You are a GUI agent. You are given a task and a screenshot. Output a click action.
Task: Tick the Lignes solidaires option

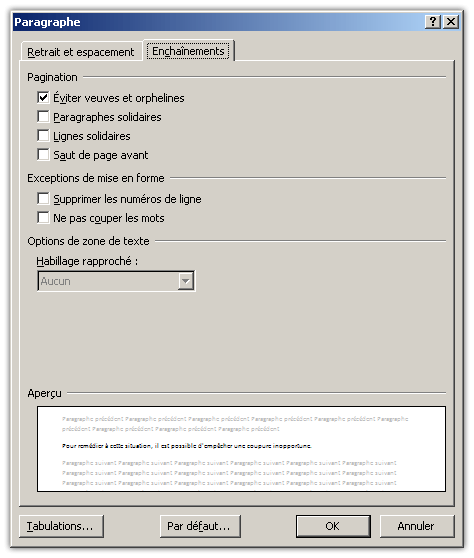point(43,136)
